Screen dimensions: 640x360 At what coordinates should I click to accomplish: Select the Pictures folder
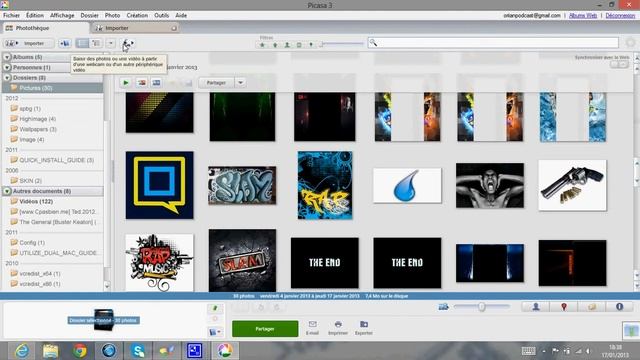pyautogui.click(x=53, y=88)
